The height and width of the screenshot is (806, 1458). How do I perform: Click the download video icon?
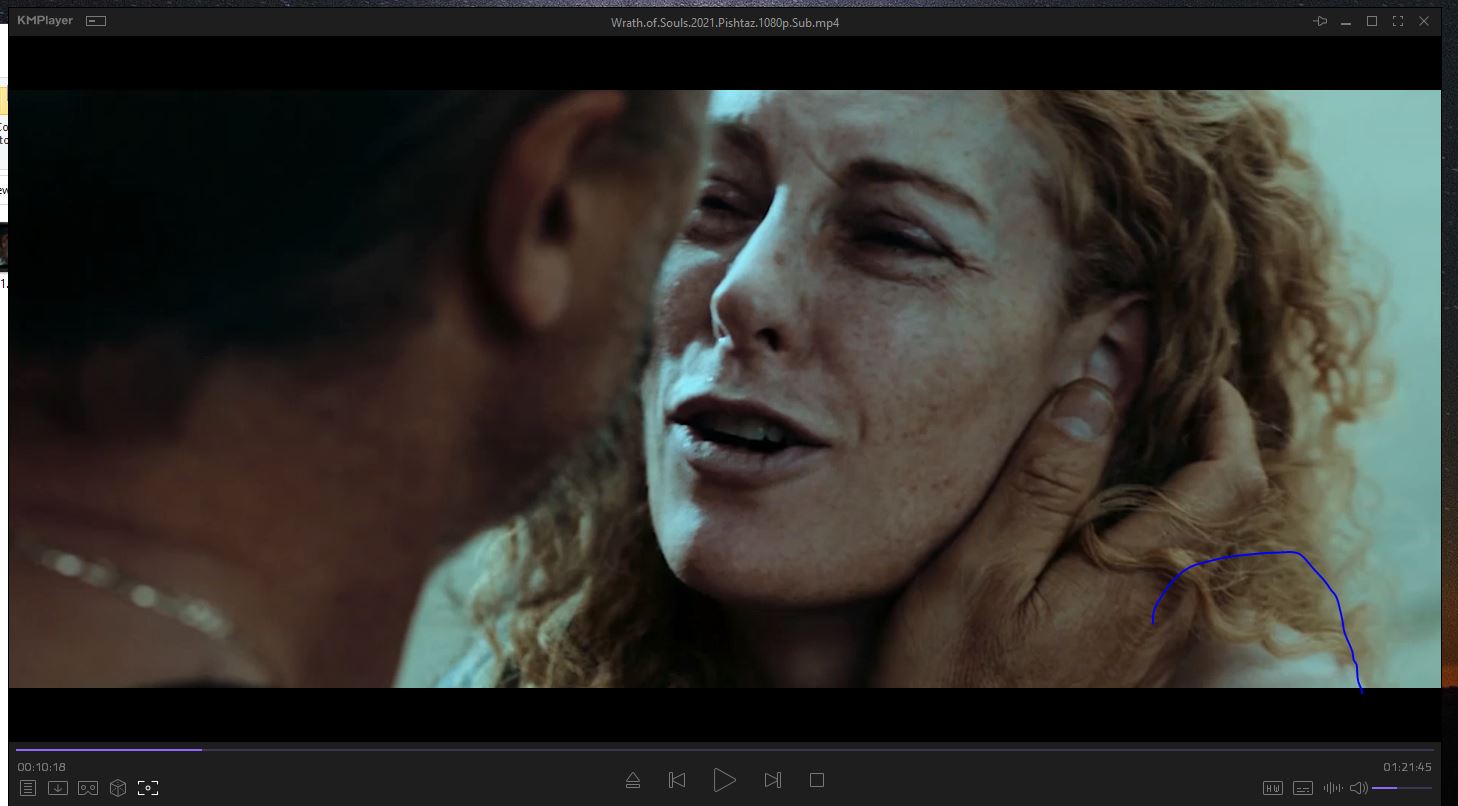point(58,788)
